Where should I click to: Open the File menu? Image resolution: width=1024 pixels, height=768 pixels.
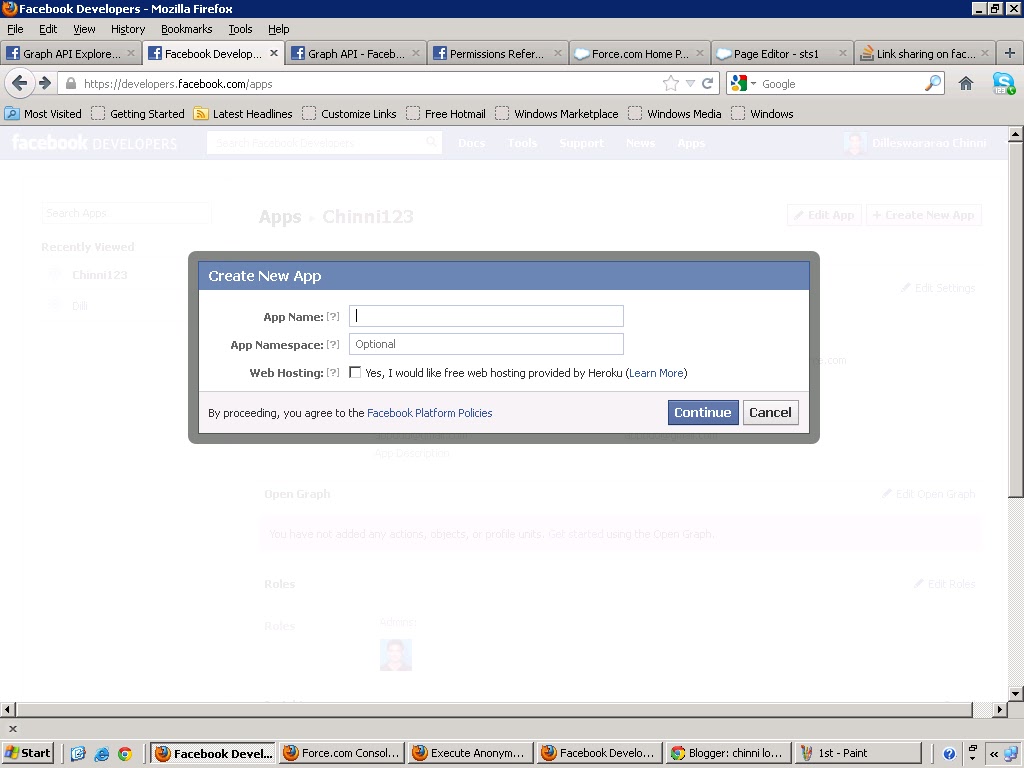(x=15, y=29)
